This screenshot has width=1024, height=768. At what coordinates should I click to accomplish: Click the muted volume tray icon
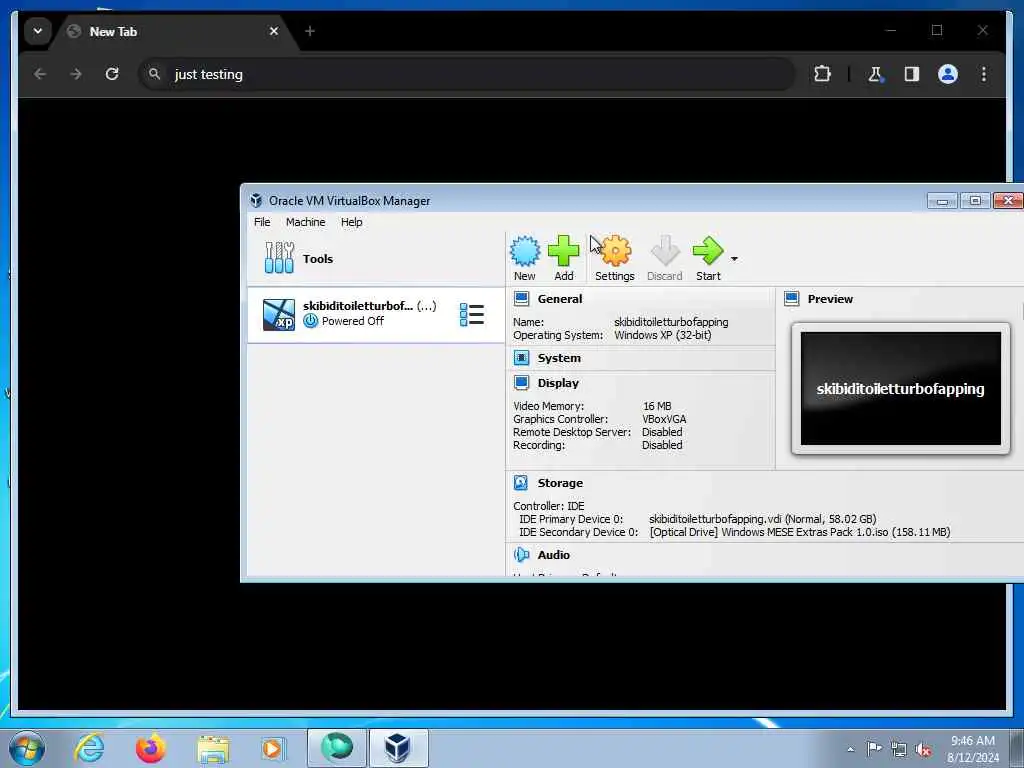click(x=923, y=750)
